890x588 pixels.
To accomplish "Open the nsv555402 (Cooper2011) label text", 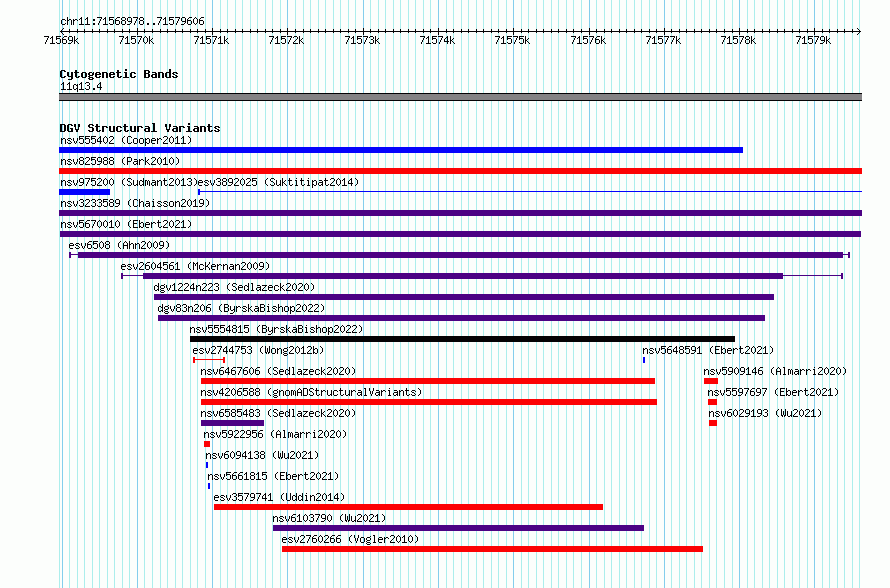I will pos(126,140).
